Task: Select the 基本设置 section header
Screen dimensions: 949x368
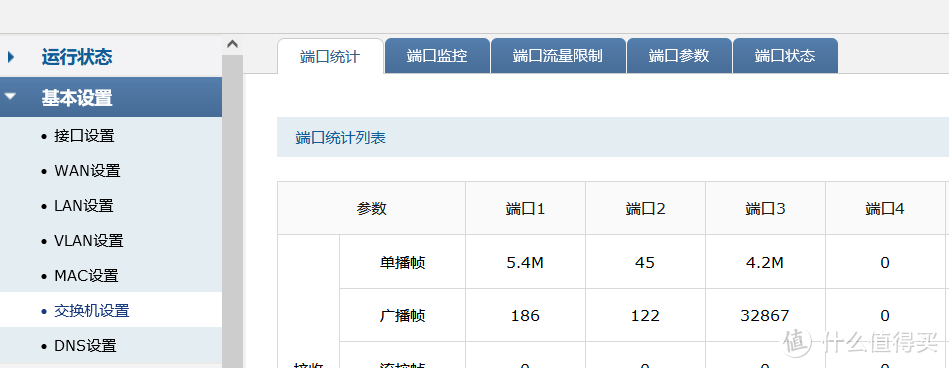Action: pos(111,97)
